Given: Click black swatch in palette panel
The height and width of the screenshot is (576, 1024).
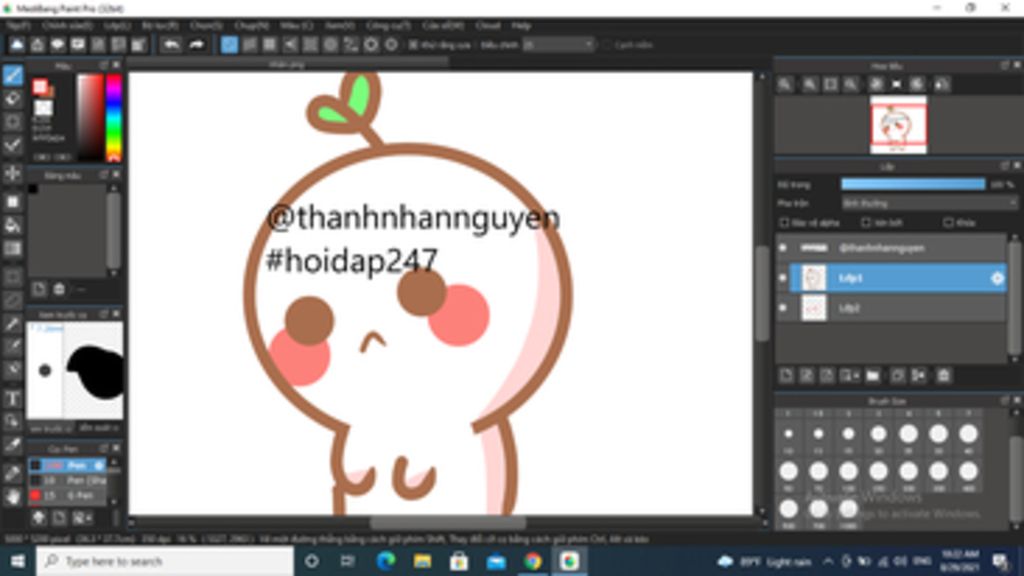Looking at the screenshot, I should point(33,189).
